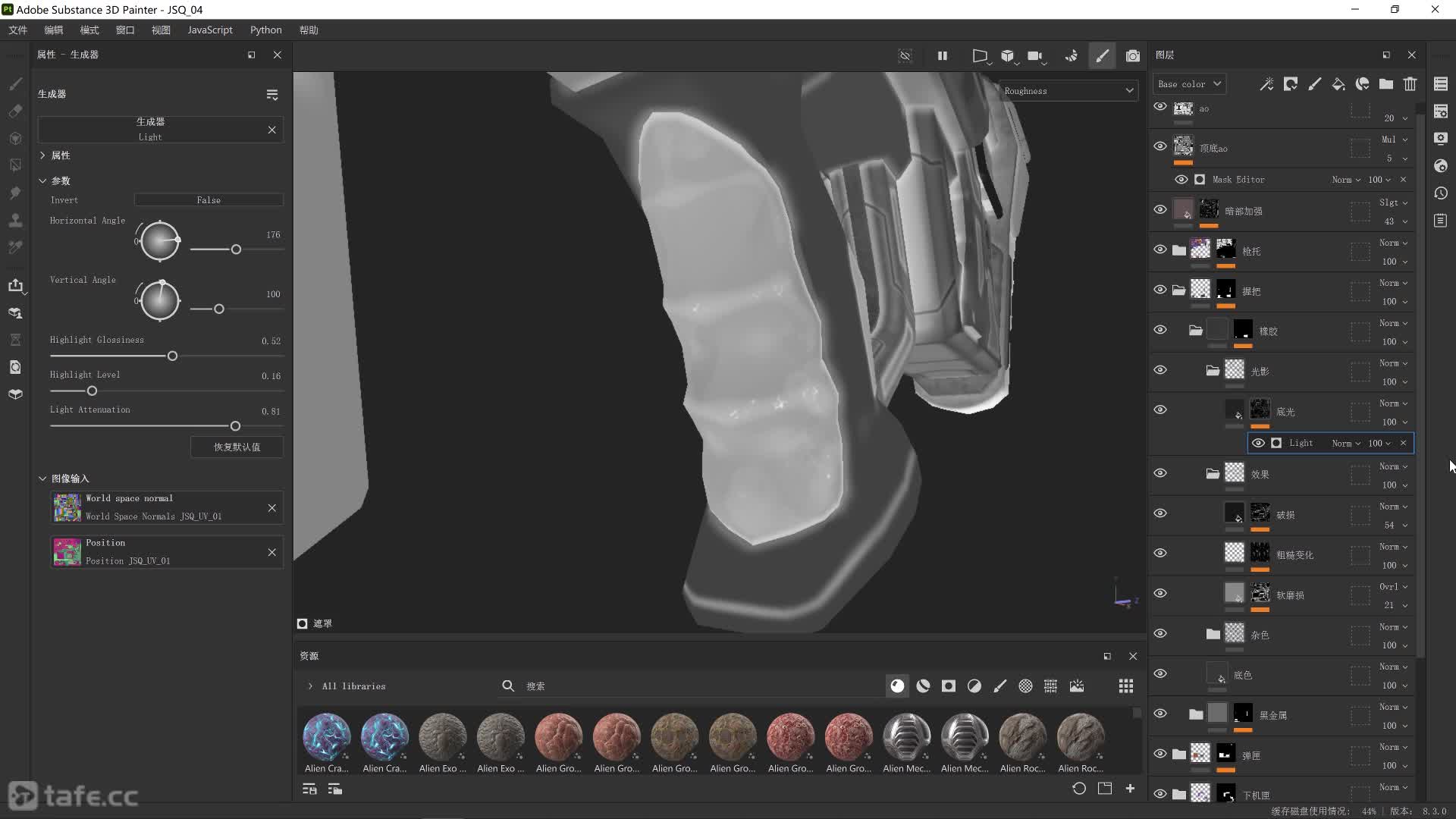Toggle visibility of the Light generator
This screenshot has width=1456, height=819.
[x=1258, y=444]
